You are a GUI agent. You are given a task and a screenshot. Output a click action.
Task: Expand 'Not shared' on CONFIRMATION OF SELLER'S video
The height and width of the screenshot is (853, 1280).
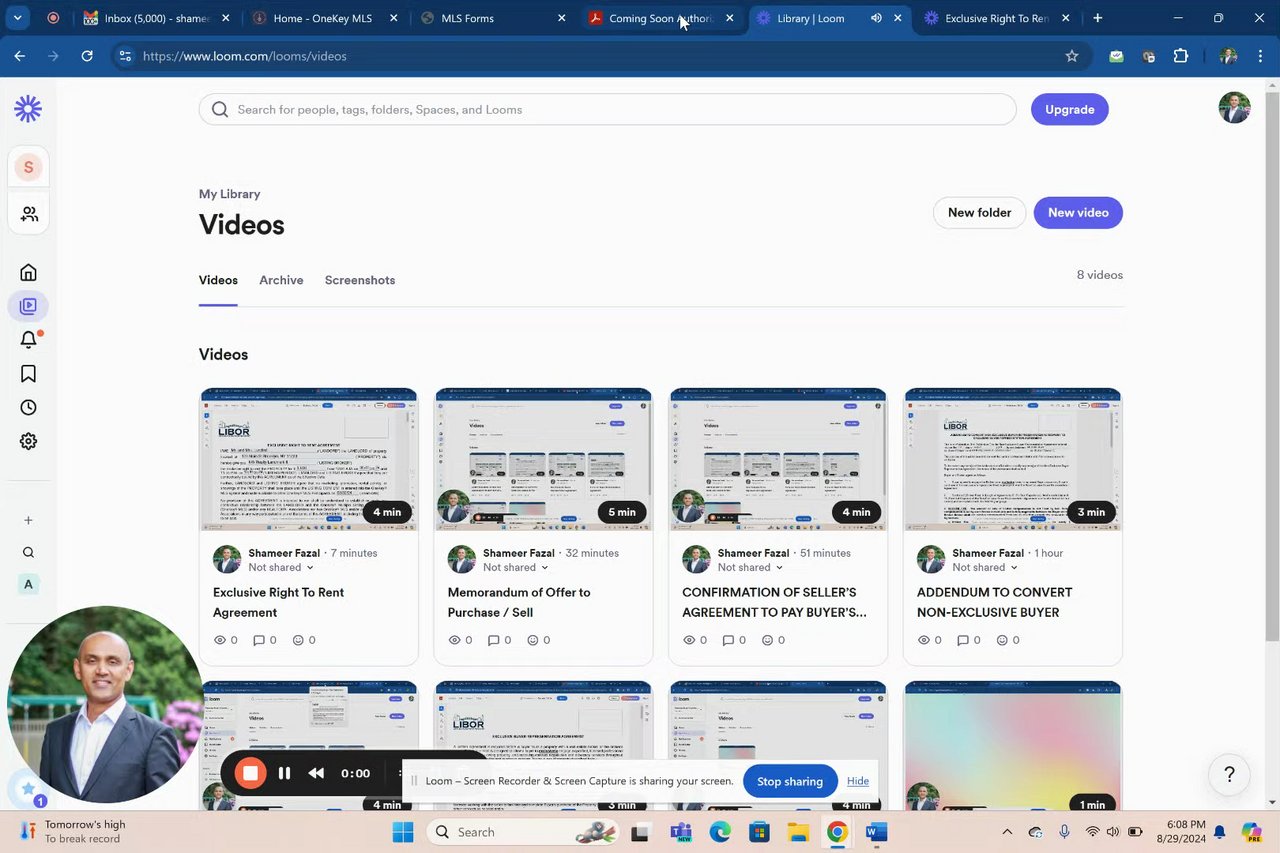(750, 567)
